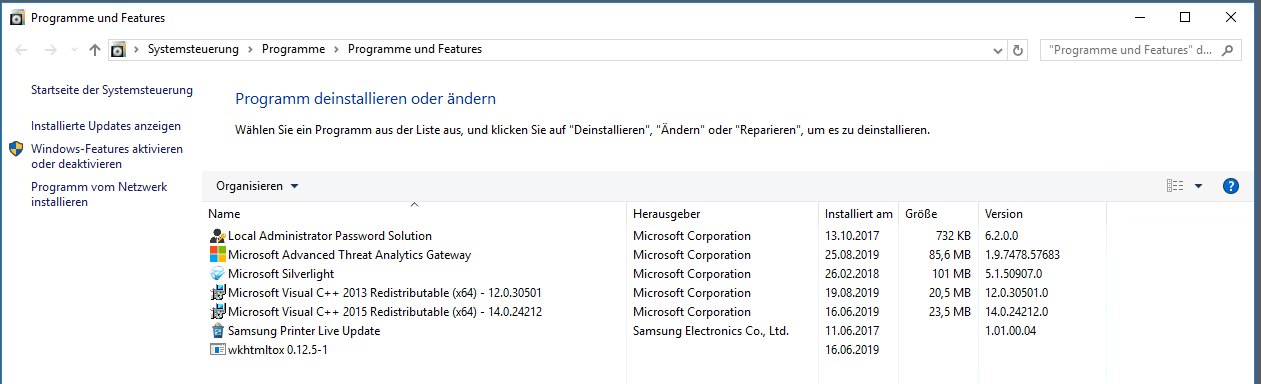Click install date 13.10.2017
Screen dimensions: 1261x384
click(851, 236)
